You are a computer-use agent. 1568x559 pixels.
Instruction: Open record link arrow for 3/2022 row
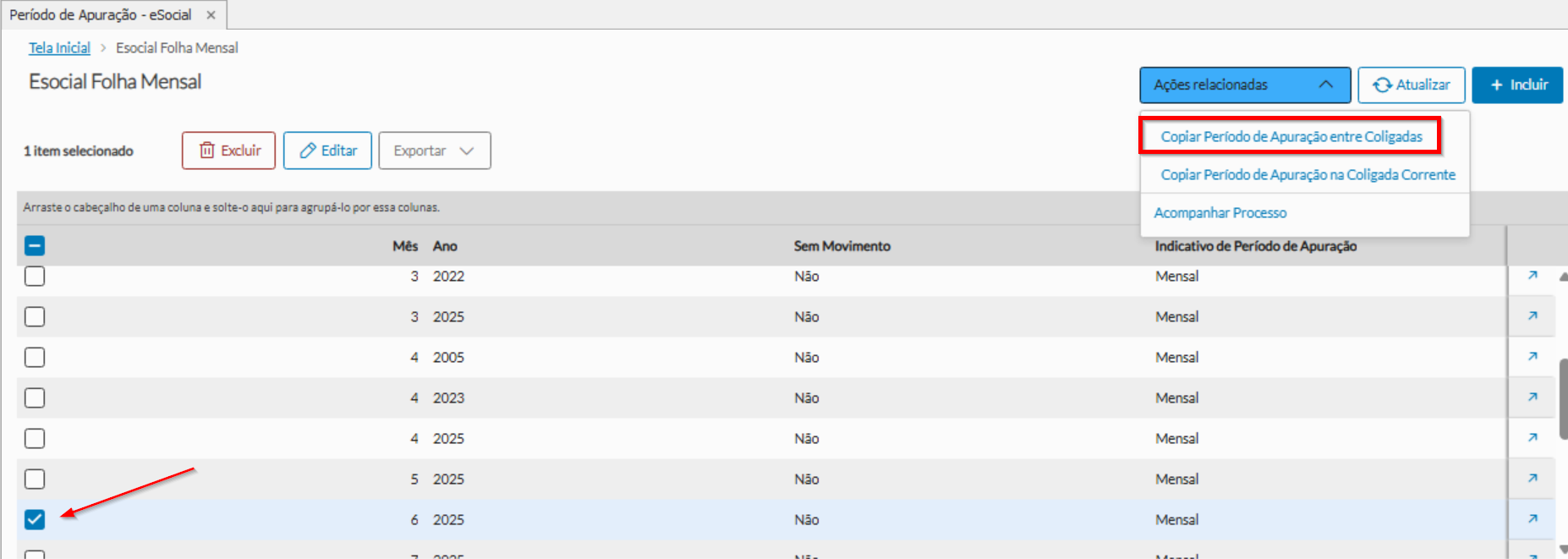[1532, 276]
